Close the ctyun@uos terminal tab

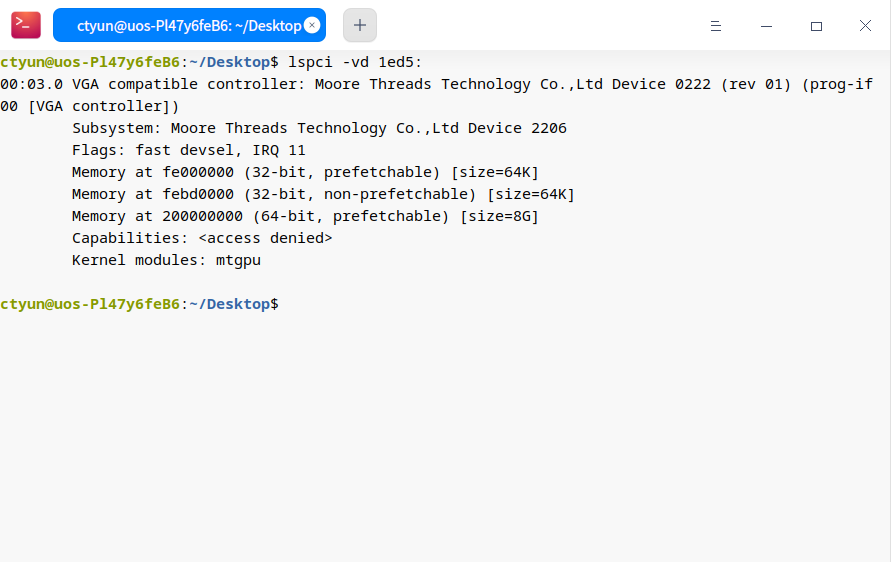click(x=312, y=25)
